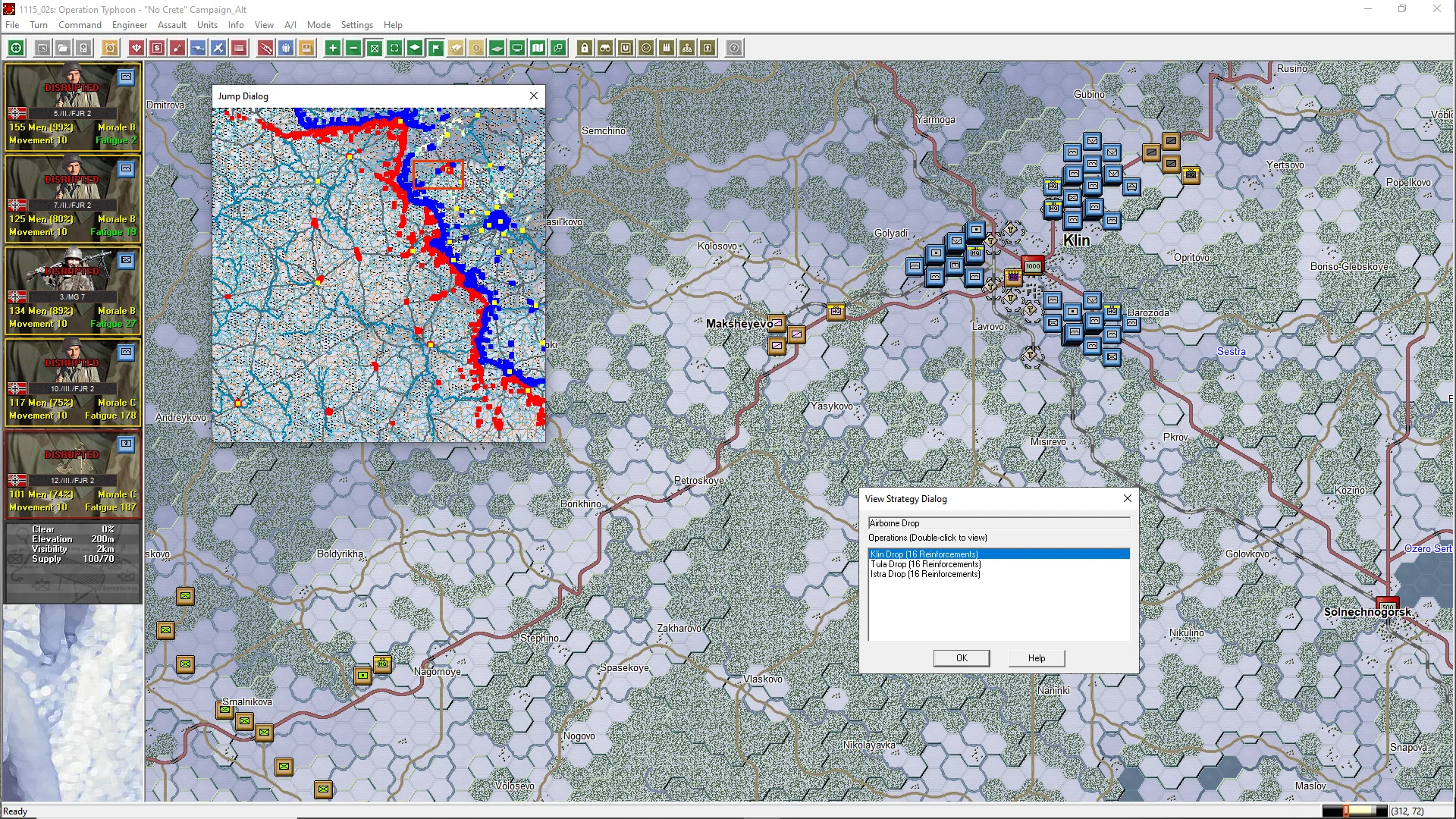Click the question mark help toolbar icon
The height and width of the screenshot is (819, 1456).
tap(734, 48)
